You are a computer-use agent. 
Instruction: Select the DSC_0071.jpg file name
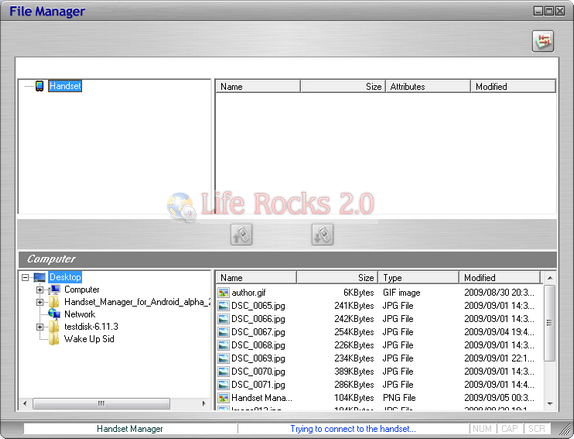pyautogui.click(x=258, y=385)
